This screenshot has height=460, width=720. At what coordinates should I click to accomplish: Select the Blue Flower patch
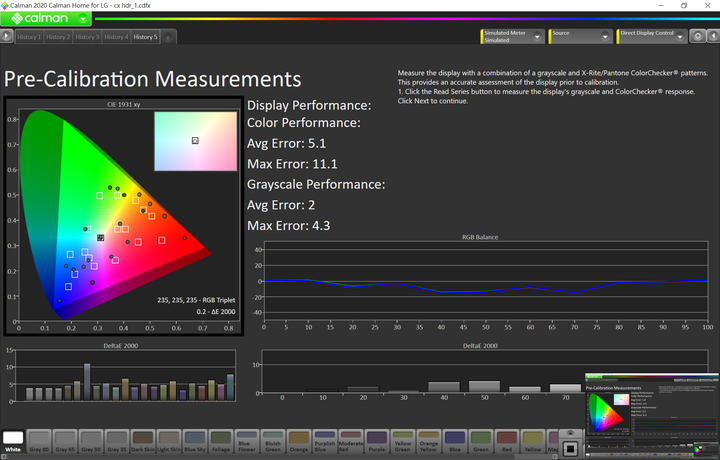[x=247, y=442]
